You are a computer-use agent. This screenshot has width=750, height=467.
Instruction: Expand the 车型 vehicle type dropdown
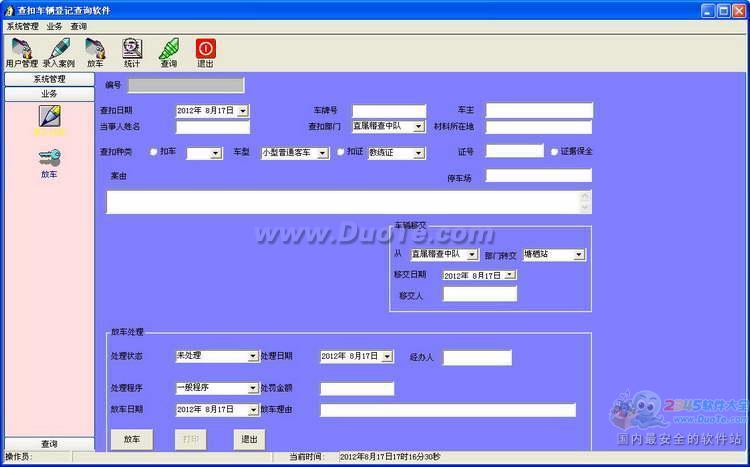pos(323,153)
